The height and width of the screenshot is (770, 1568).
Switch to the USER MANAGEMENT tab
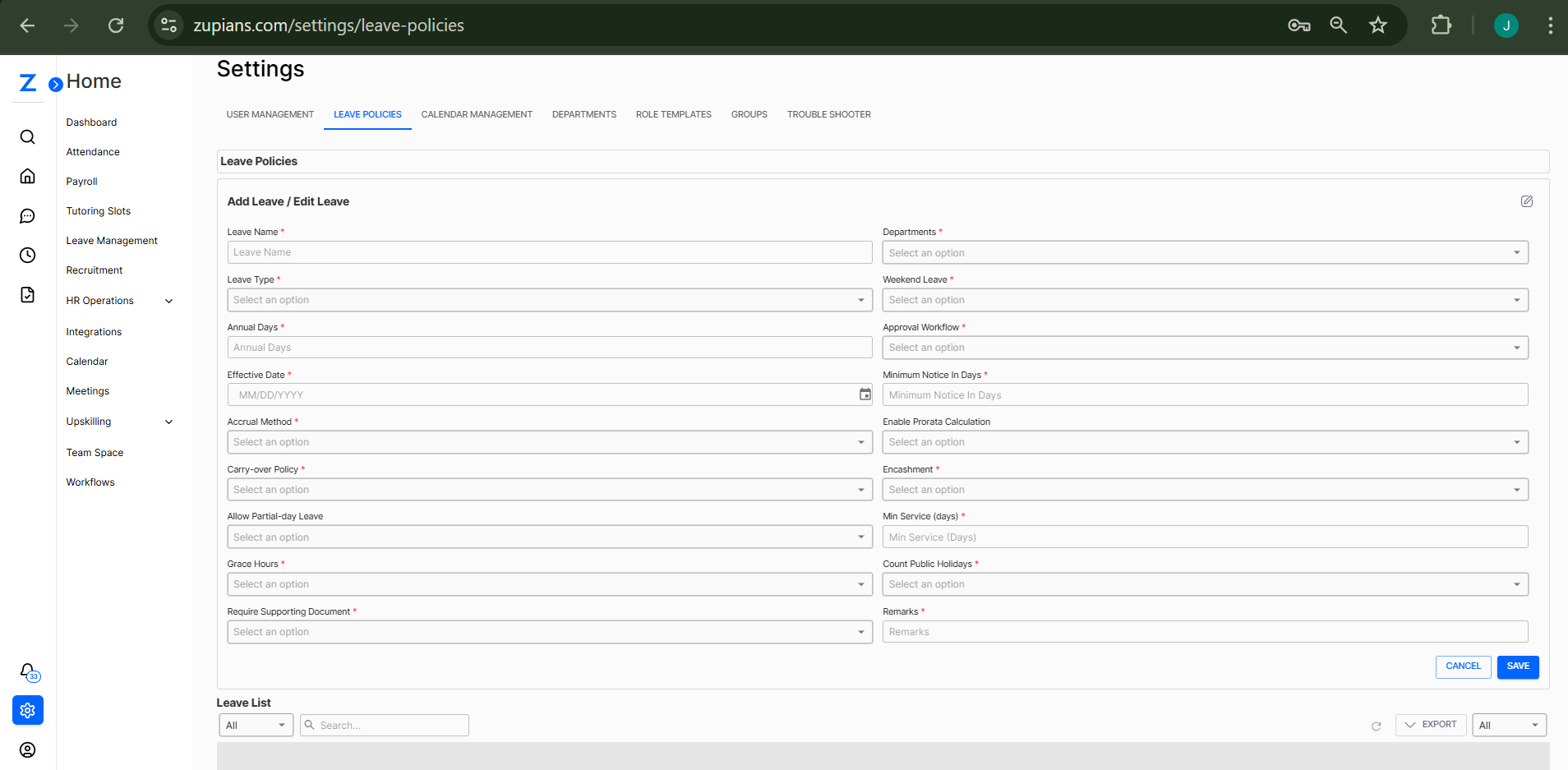270,114
